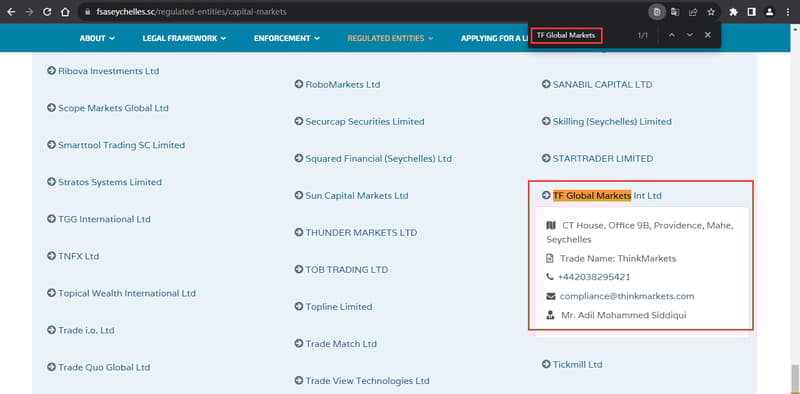Screen dimensions: 800x394
Task: Click the address bar URL
Action: [x=191, y=12]
